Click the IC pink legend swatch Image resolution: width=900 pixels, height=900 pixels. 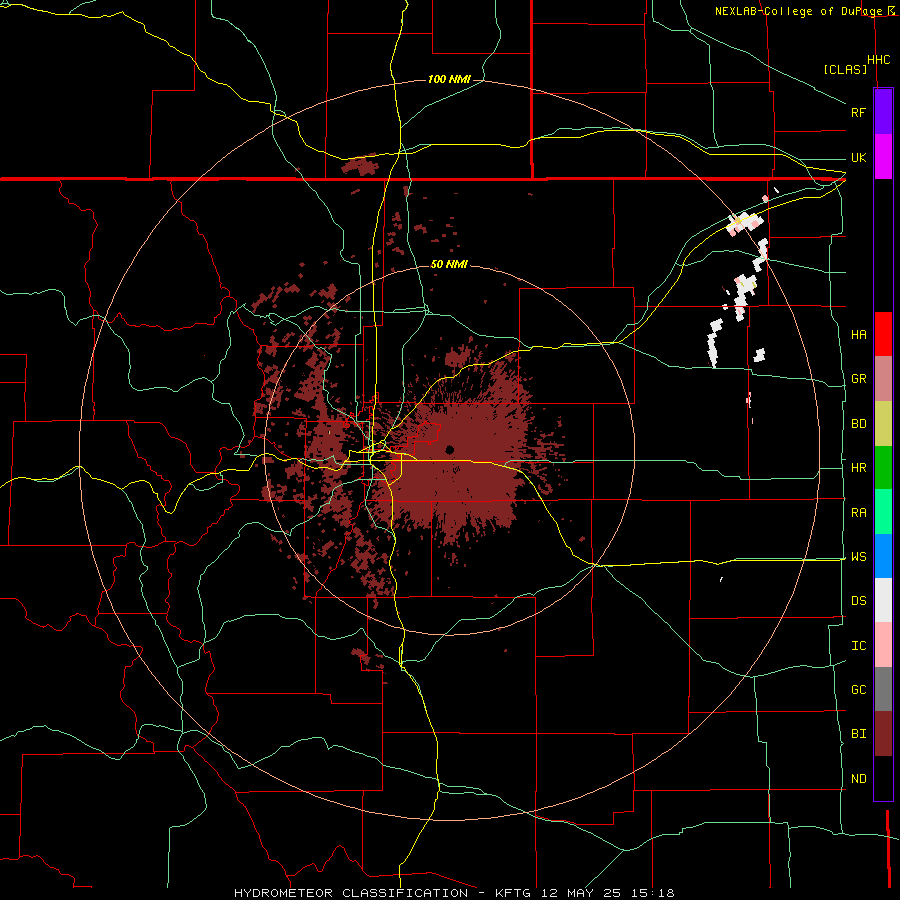click(x=883, y=645)
